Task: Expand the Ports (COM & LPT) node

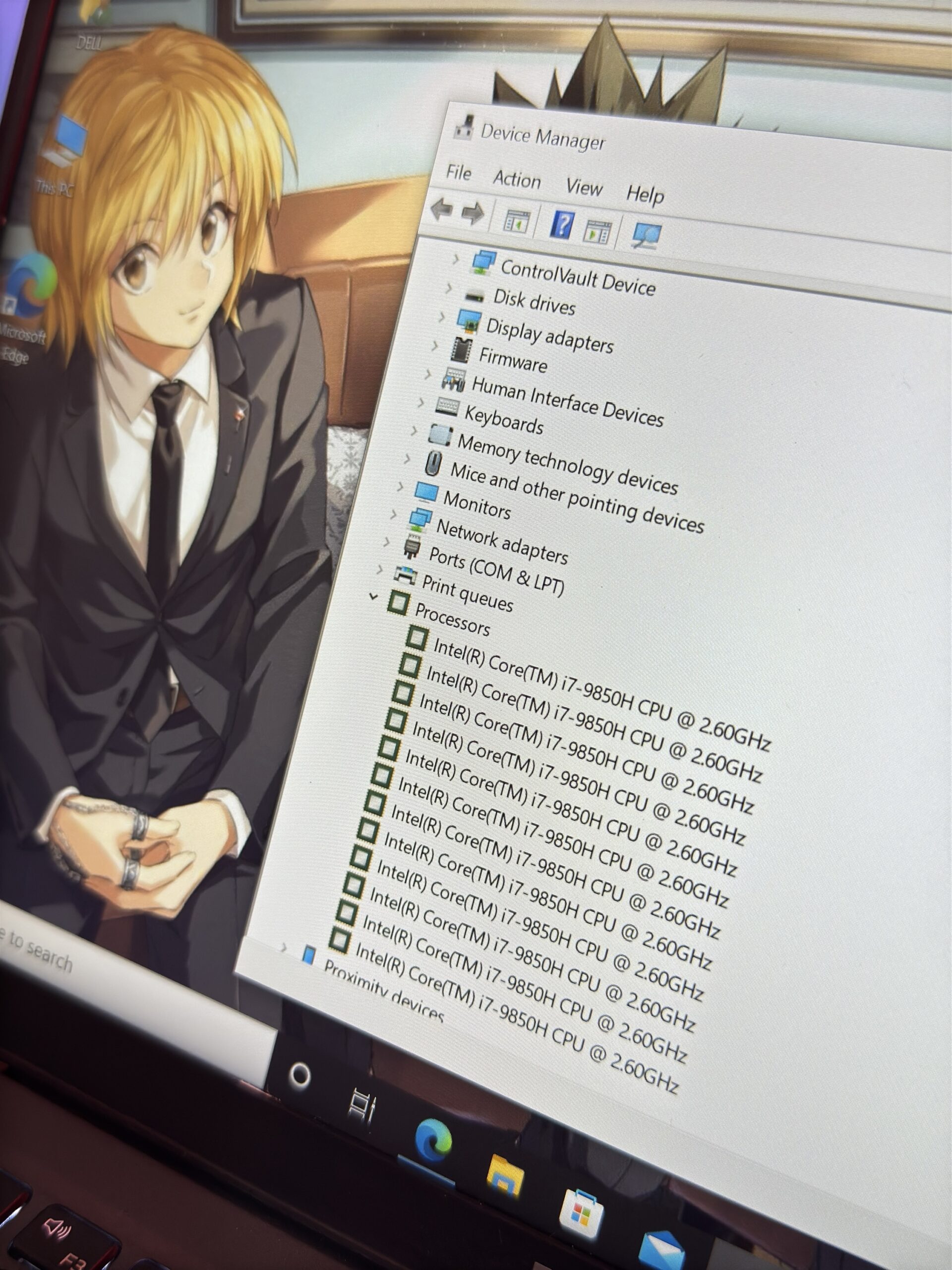Action: point(387,542)
